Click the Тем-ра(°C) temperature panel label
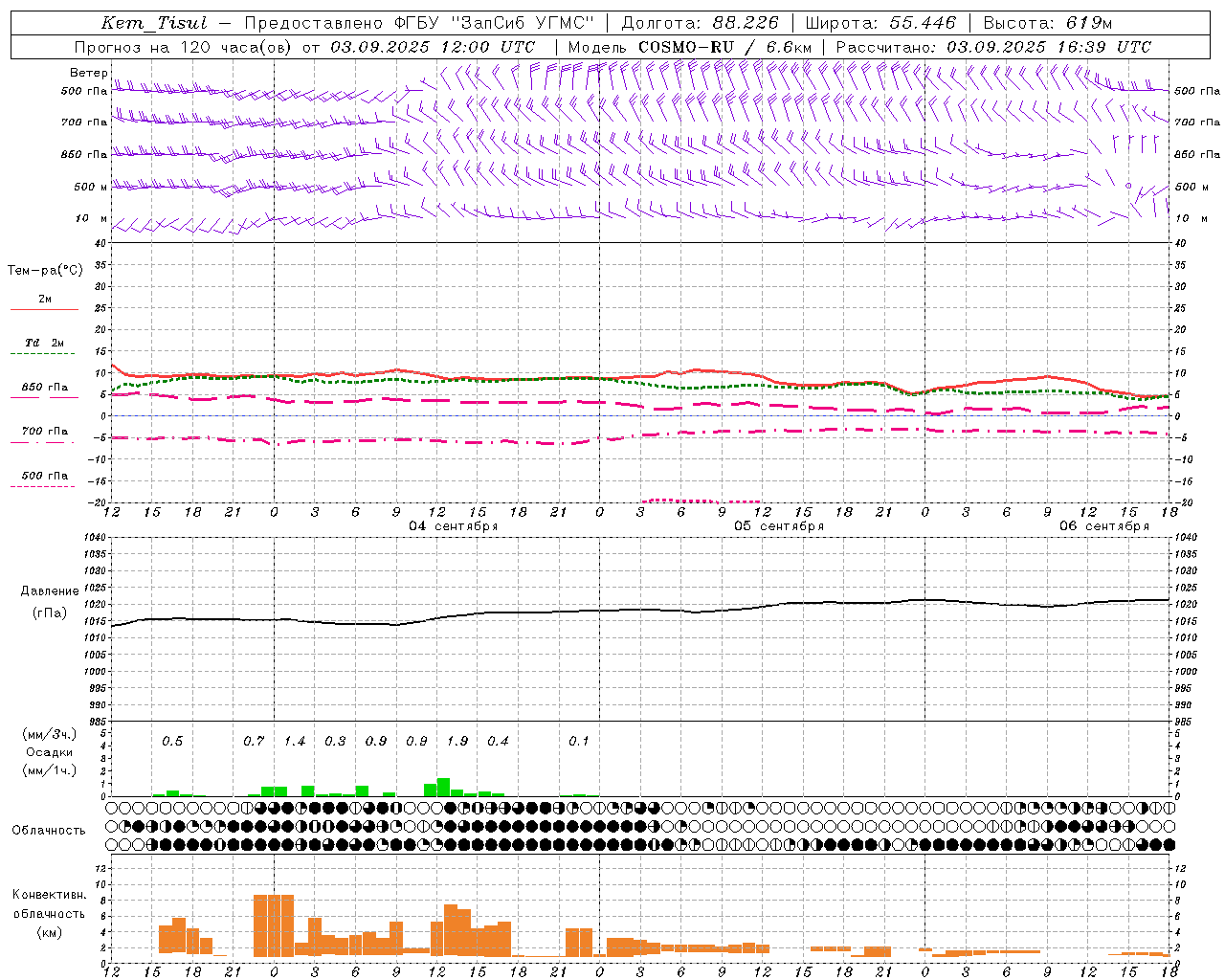The height and width of the screenshot is (980, 1225). click(45, 271)
